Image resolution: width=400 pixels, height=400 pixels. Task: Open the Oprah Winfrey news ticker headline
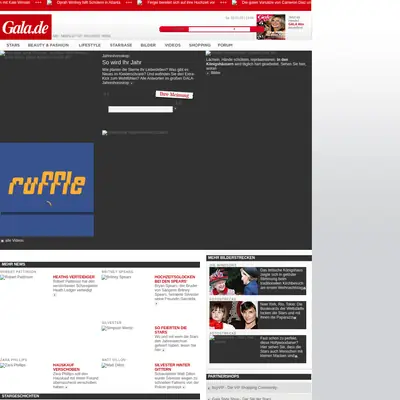click(88, 2)
